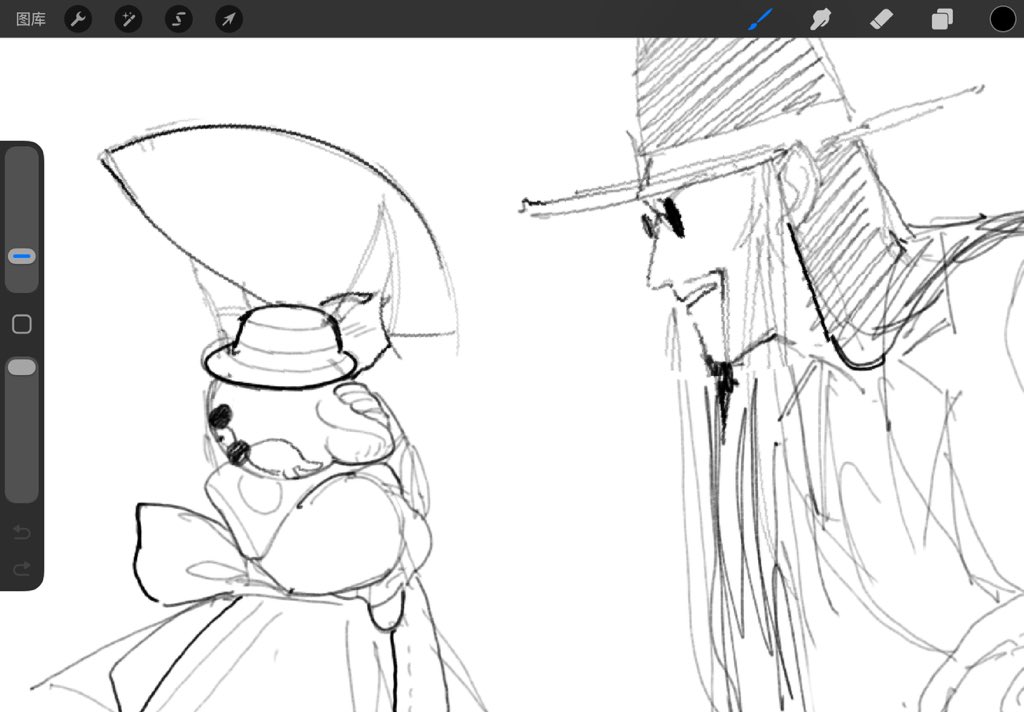1024x712 pixels.
Task: Click the brush opacity slider handle
Action: point(22,367)
